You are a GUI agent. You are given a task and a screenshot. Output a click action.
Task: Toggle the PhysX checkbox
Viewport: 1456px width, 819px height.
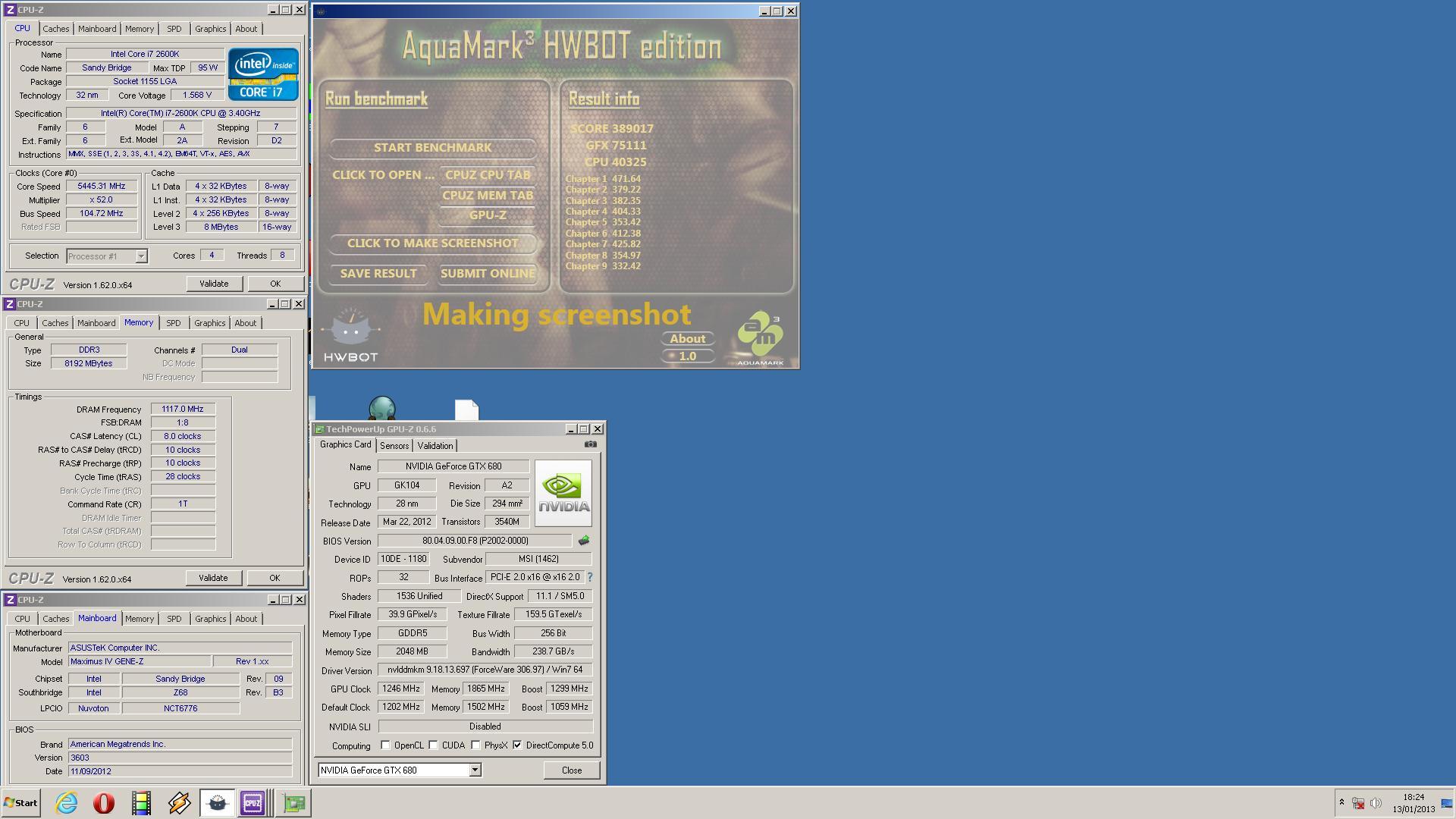[x=475, y=745]
